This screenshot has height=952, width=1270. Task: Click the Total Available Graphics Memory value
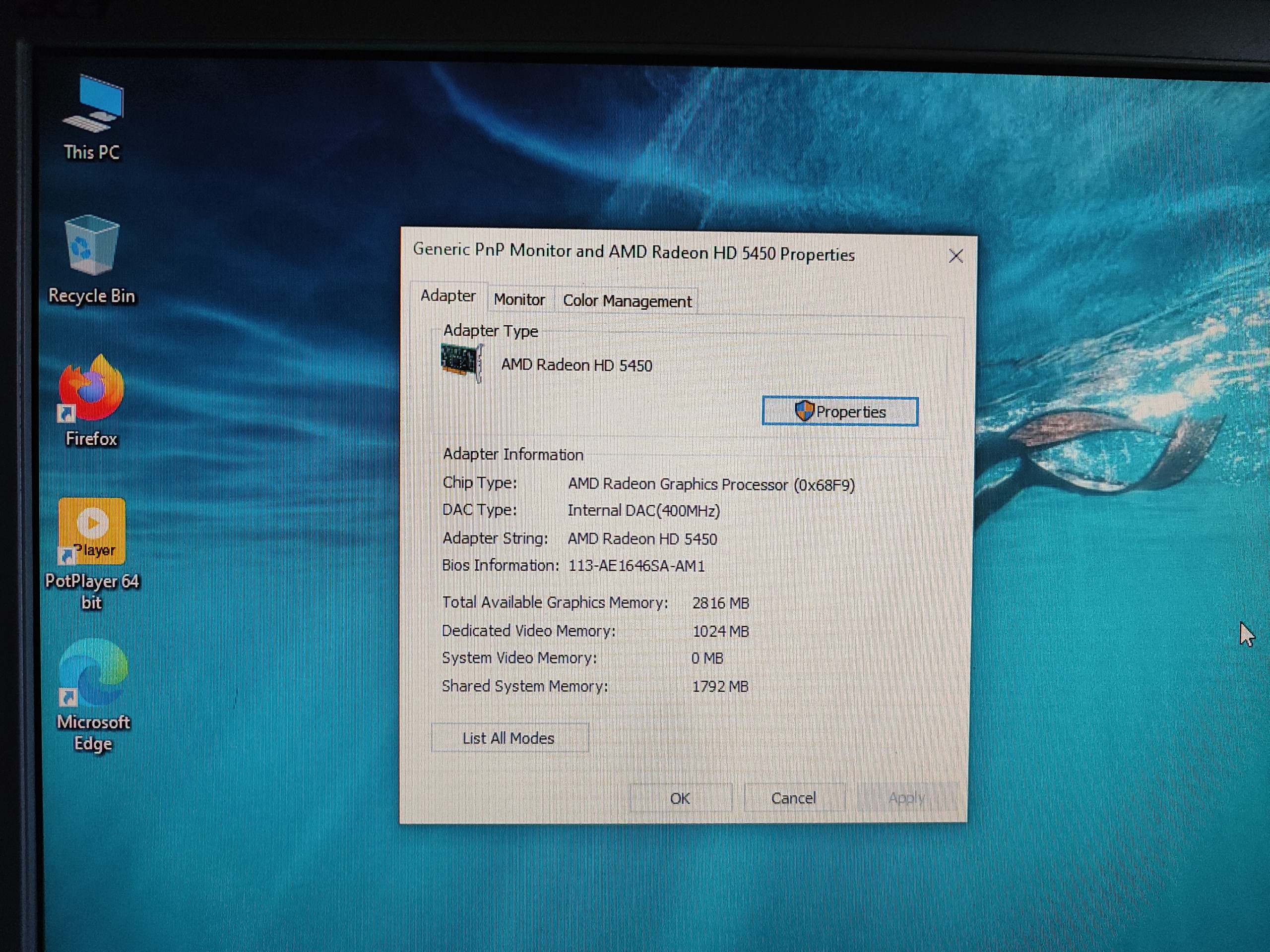pos(720,603)
